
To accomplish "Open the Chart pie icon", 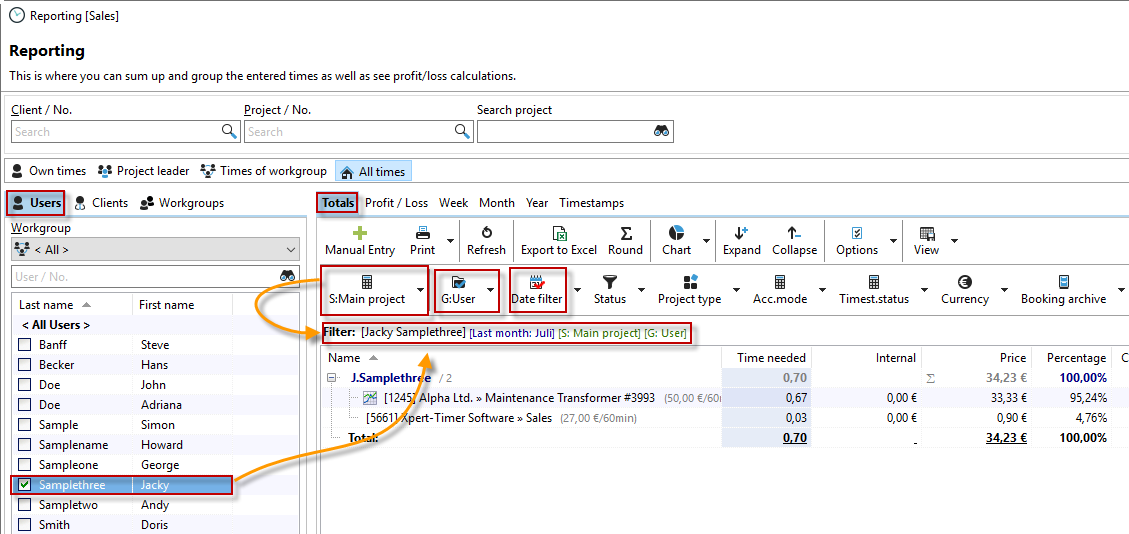I will coord(676,233).
